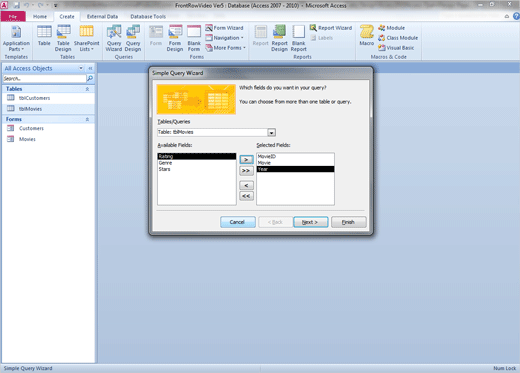This screenshot has width=520, height=373.
Task: Switch to Database Tools tab
Action: tap(148, 16)
